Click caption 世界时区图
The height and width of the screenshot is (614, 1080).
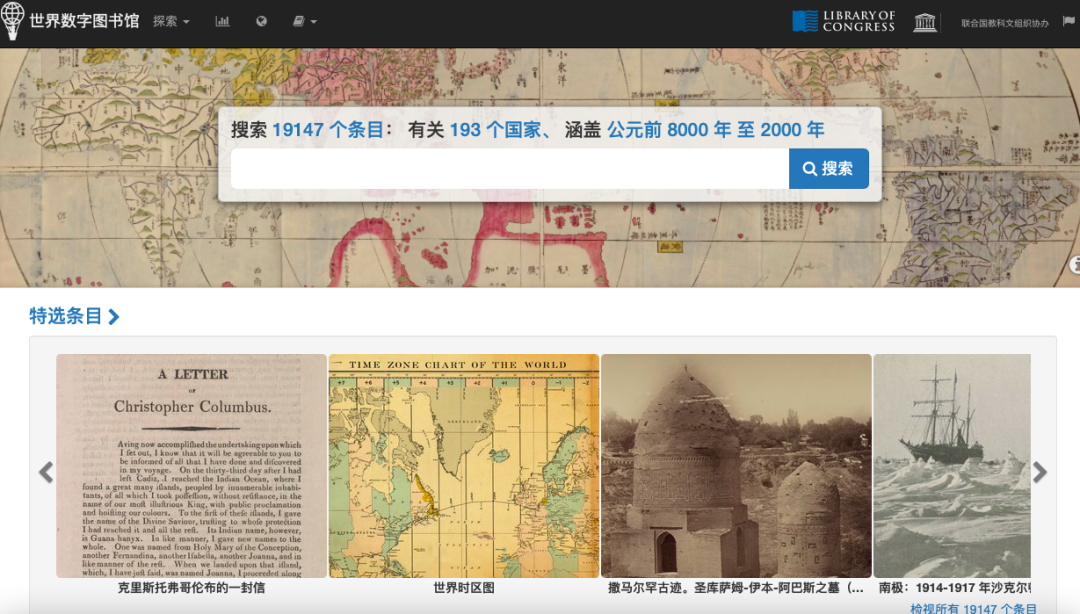tap(464, 588)
